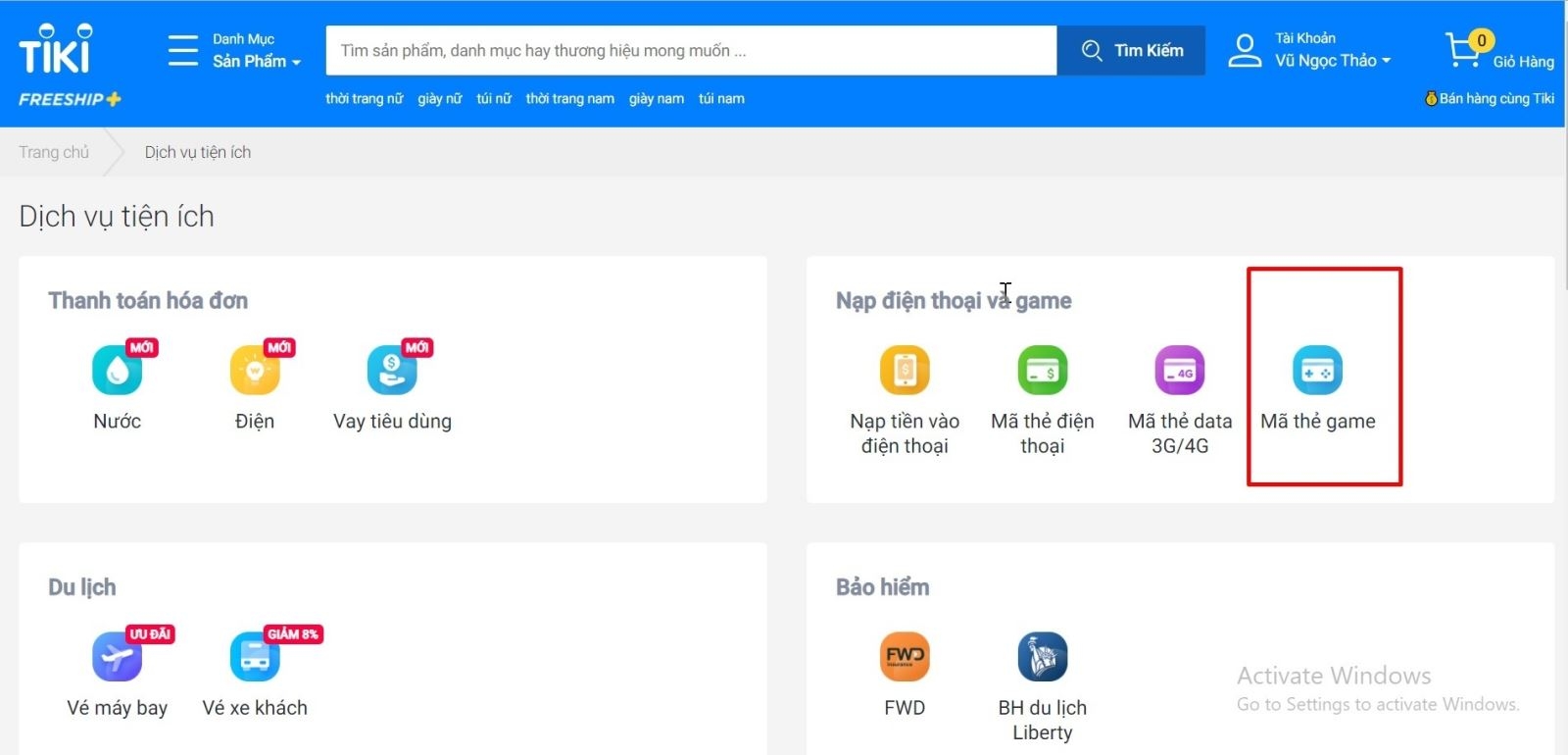1568x755 pixels.
Task: Open the Mã thẻ điện thoại icon
Action: click(x=1043, y=370)
